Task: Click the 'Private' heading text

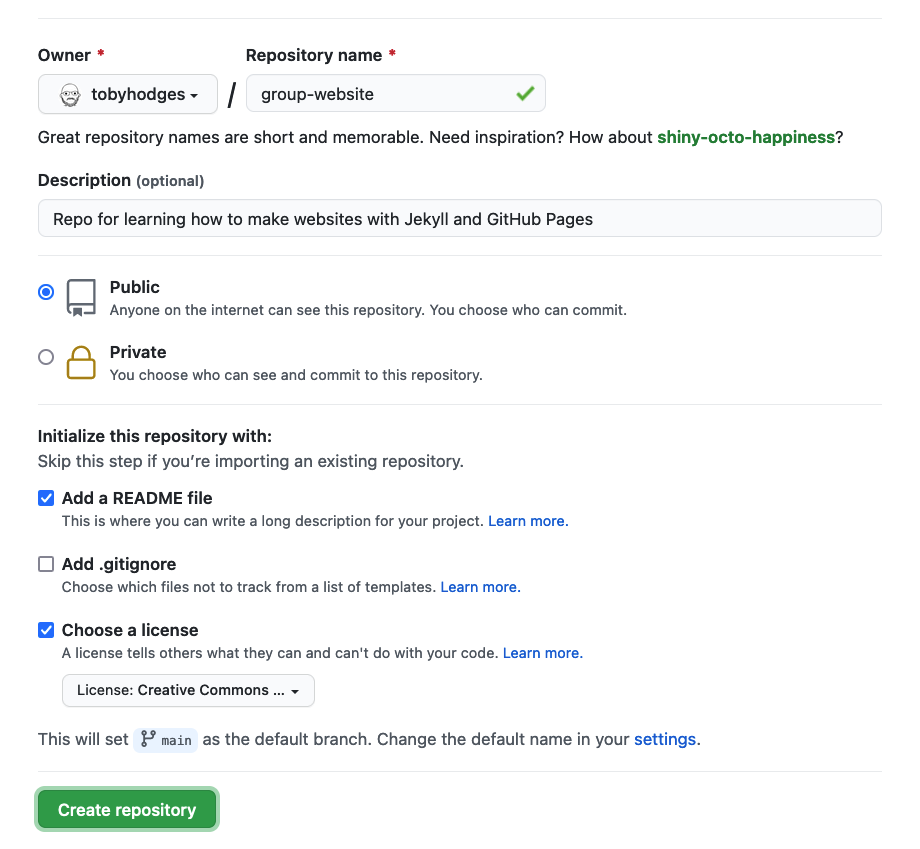Action: pos(138,352)
